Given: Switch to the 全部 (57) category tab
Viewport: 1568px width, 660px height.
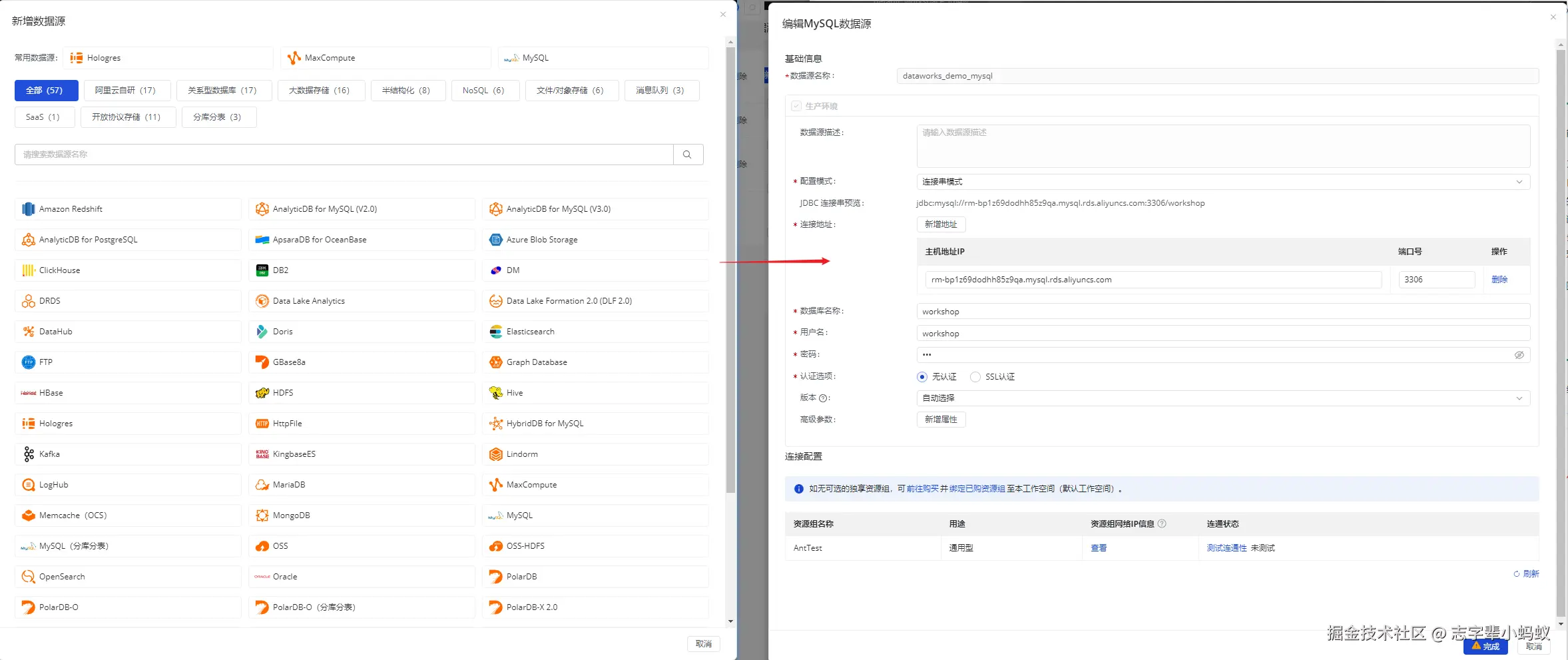Looking at the screenshot, I should [47, 91].
